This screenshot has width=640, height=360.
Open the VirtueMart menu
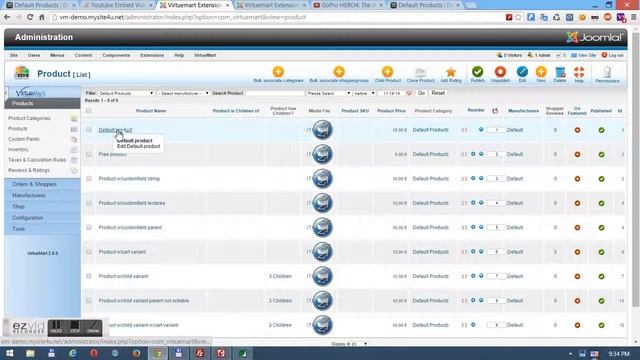[x=205, y=55]
